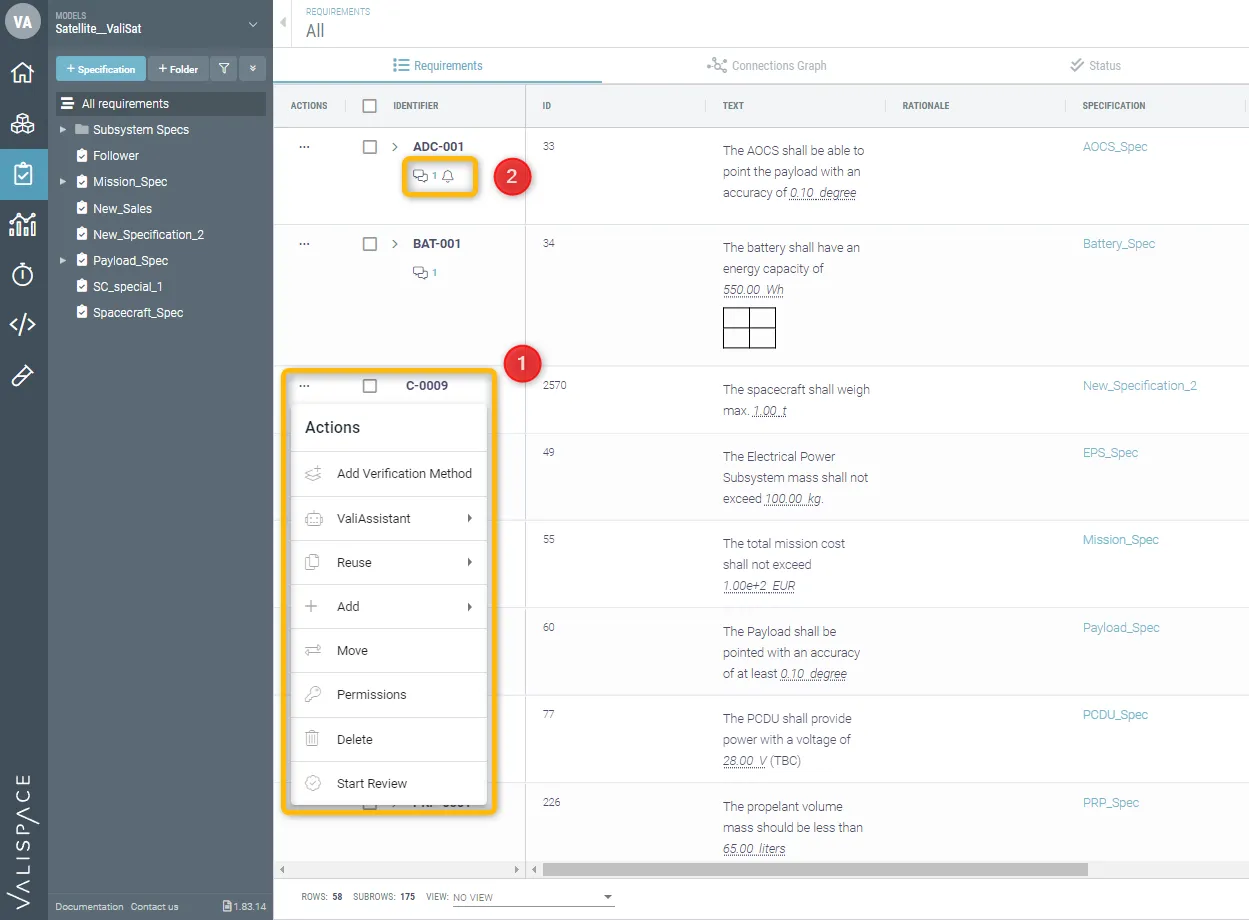Screen dimensions: 1249x920
Task: Open the Reuse submenu arrow
Action: [469, 562]
